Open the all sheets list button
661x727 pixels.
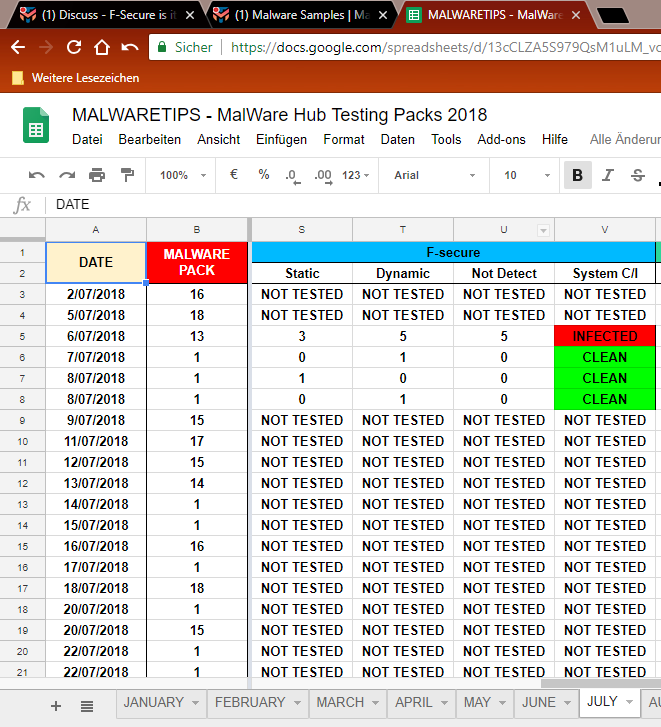coord(87,706)
